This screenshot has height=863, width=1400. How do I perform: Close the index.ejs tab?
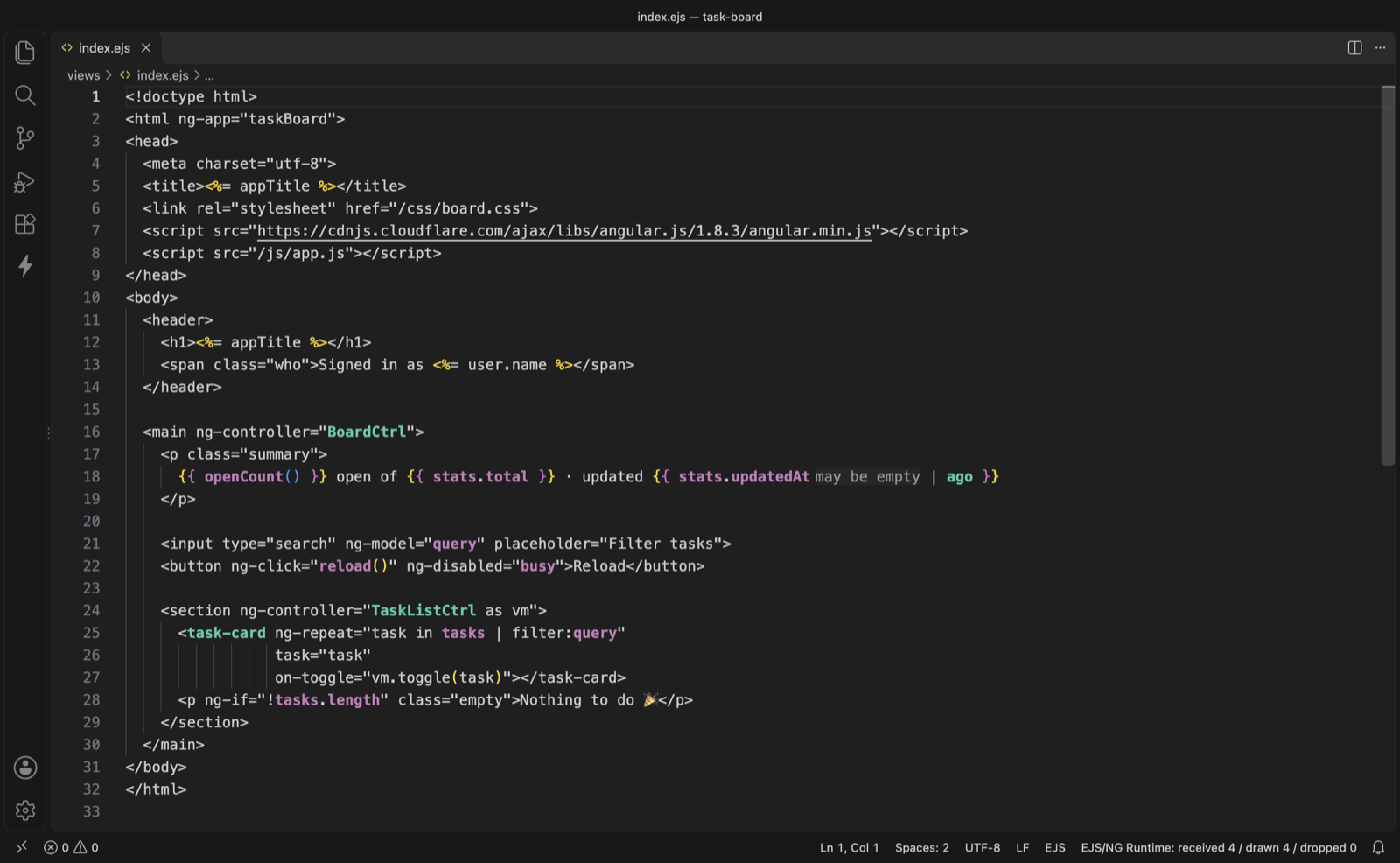146,48
